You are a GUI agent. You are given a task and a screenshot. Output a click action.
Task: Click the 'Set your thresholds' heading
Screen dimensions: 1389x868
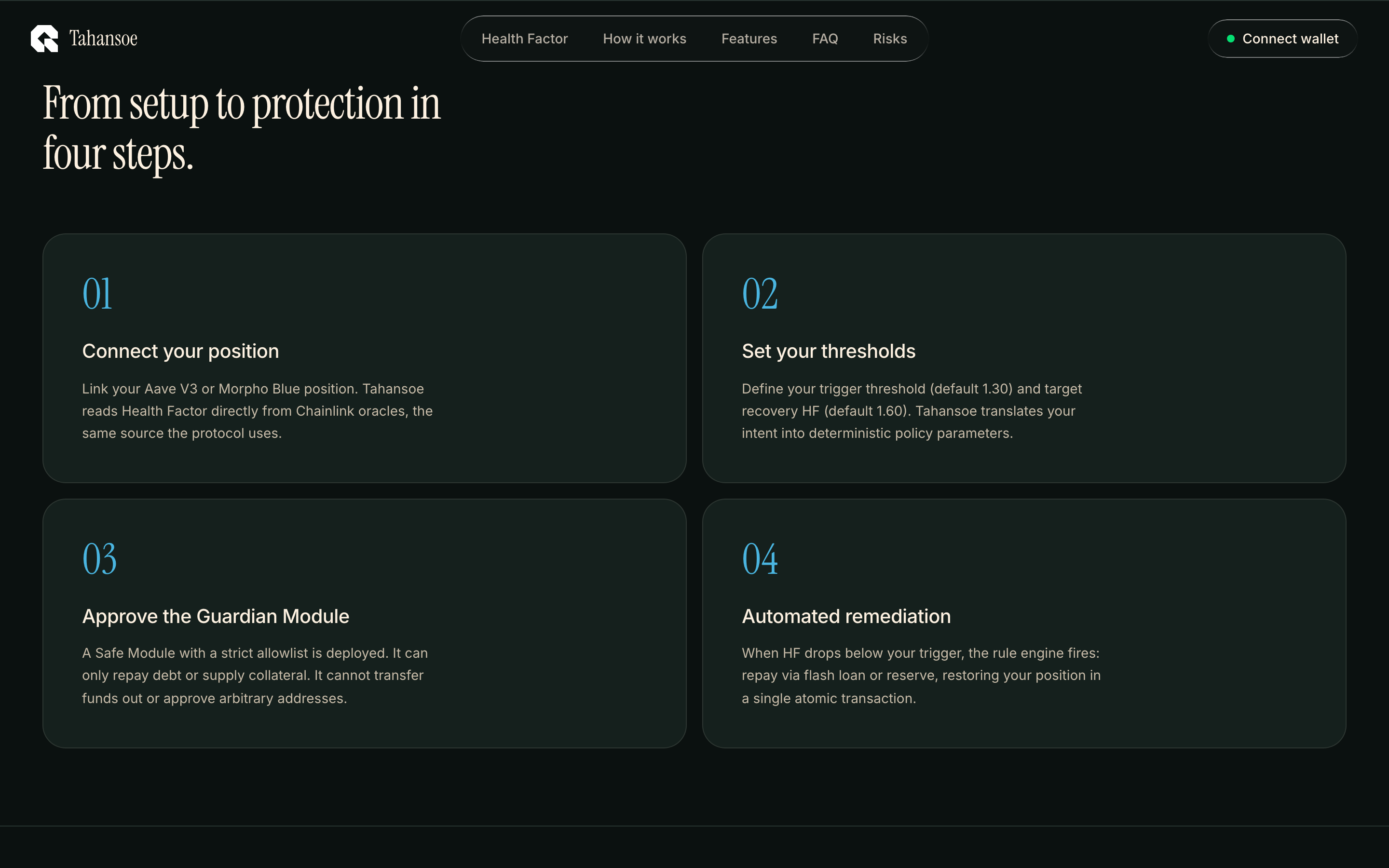click(828, 352)
